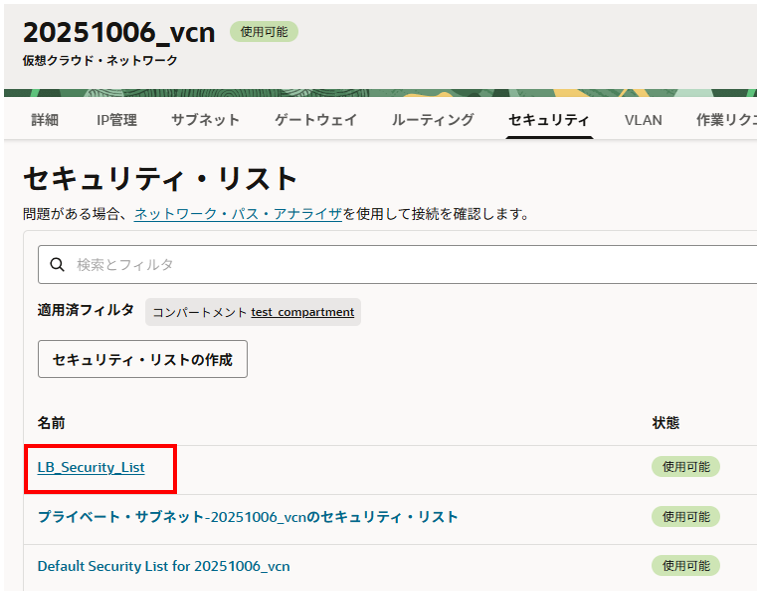
Task: Open the ネットワーク・パス・アナライザ link
Action: click(x=238, y=214)
